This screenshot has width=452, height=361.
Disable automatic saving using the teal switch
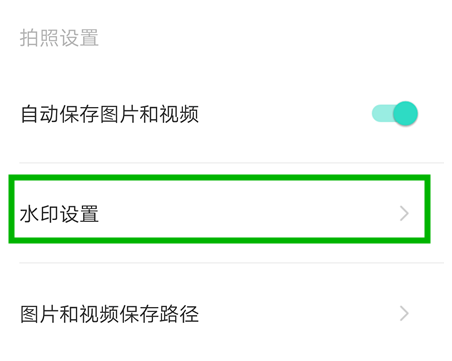coord(395,114)
